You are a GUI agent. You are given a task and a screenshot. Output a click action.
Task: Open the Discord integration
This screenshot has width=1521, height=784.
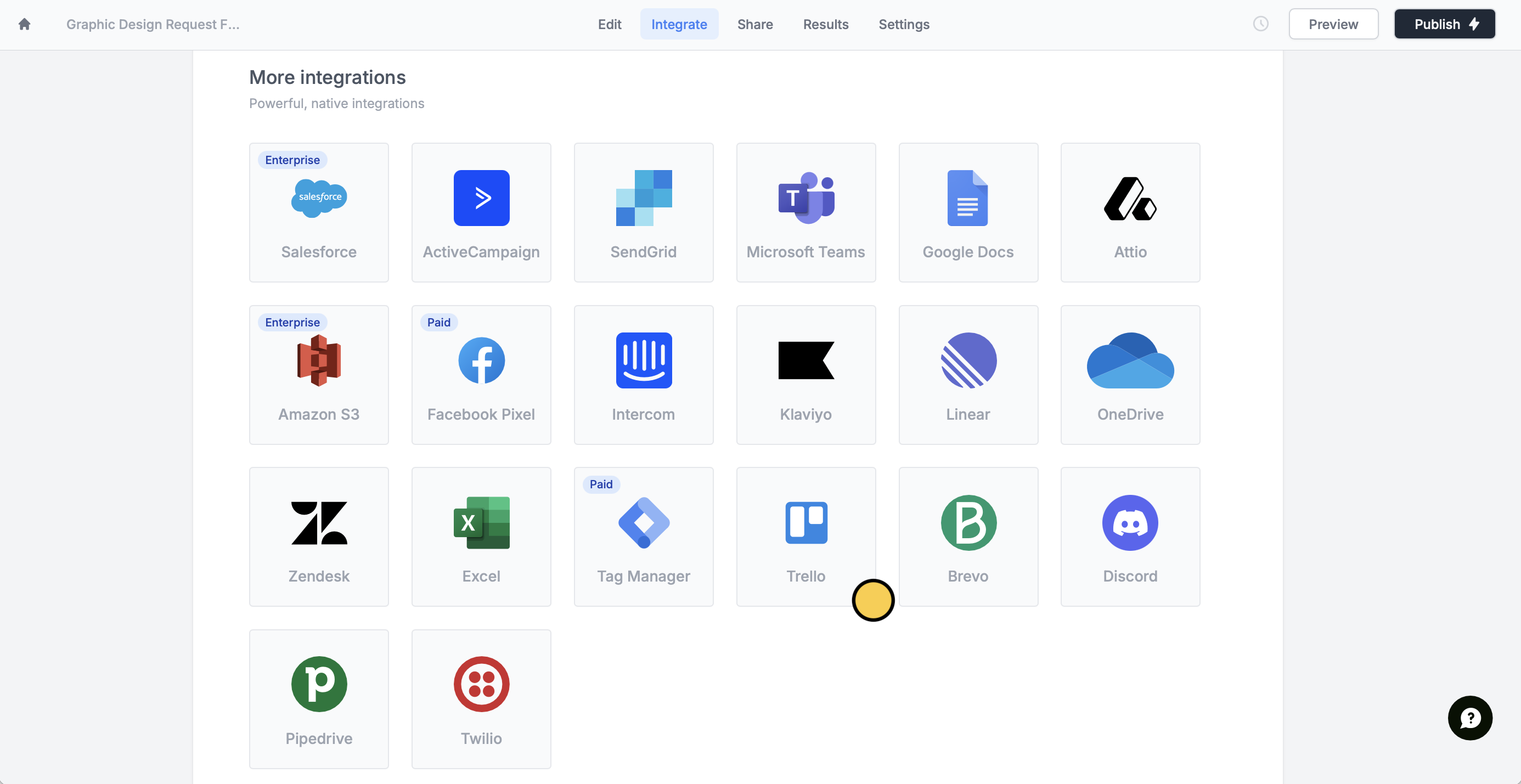click(x=1130, y=536)
